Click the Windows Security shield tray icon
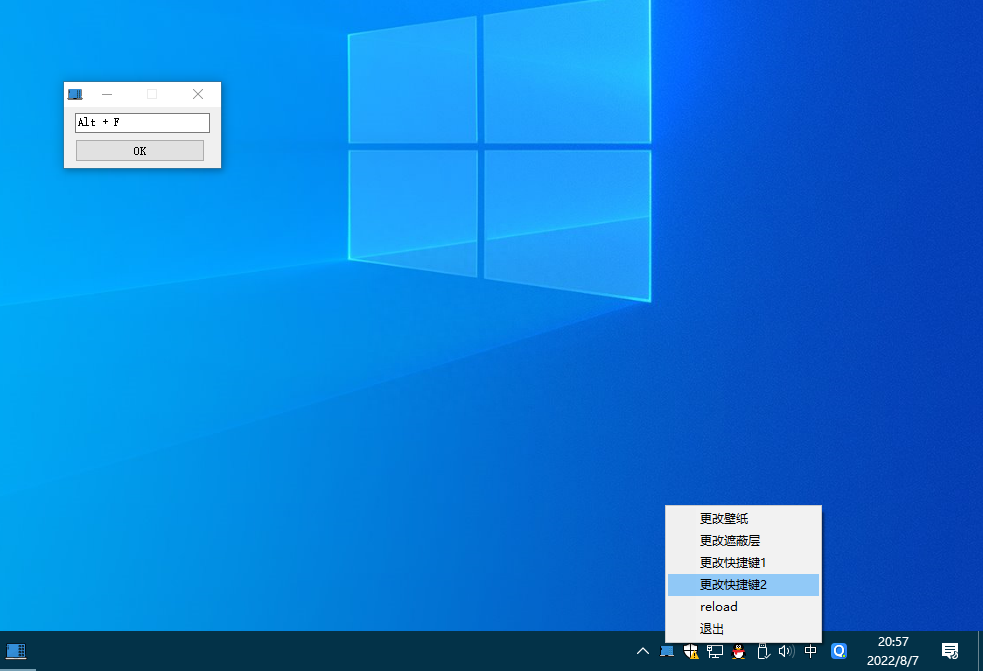 pyautogui.click(x=690, y=652)
